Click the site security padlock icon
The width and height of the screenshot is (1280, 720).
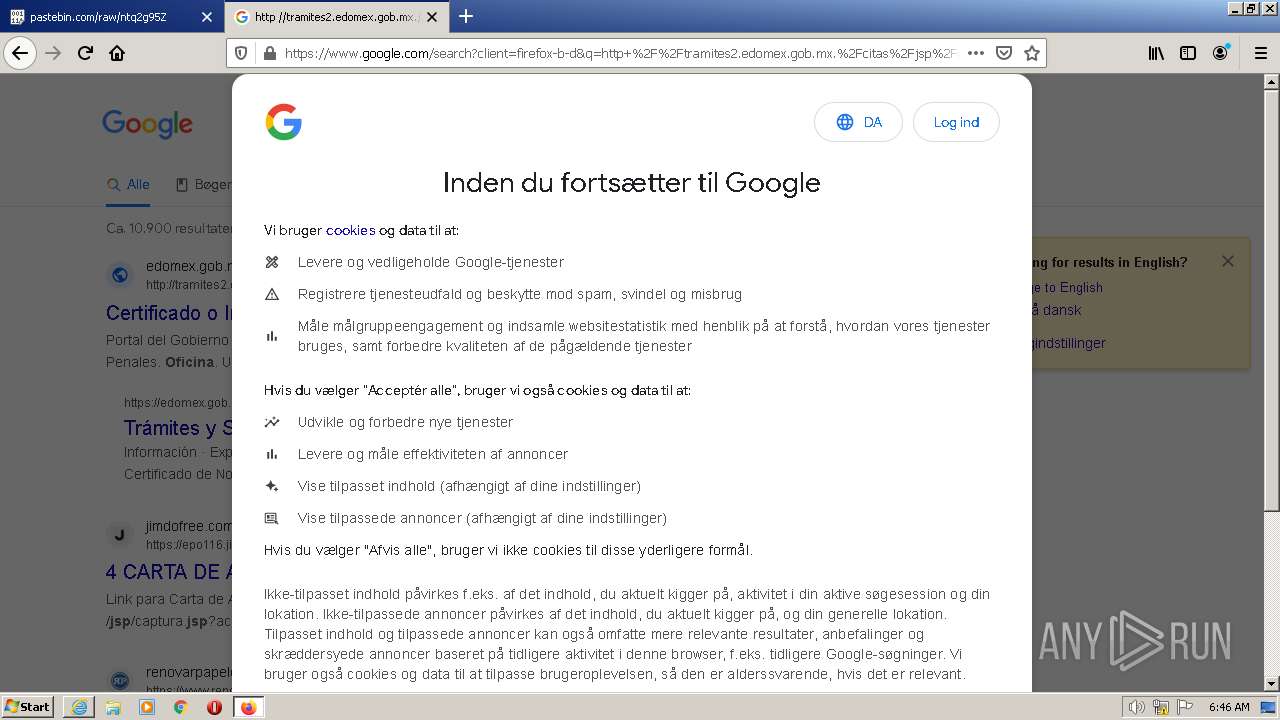pos(269,53)
